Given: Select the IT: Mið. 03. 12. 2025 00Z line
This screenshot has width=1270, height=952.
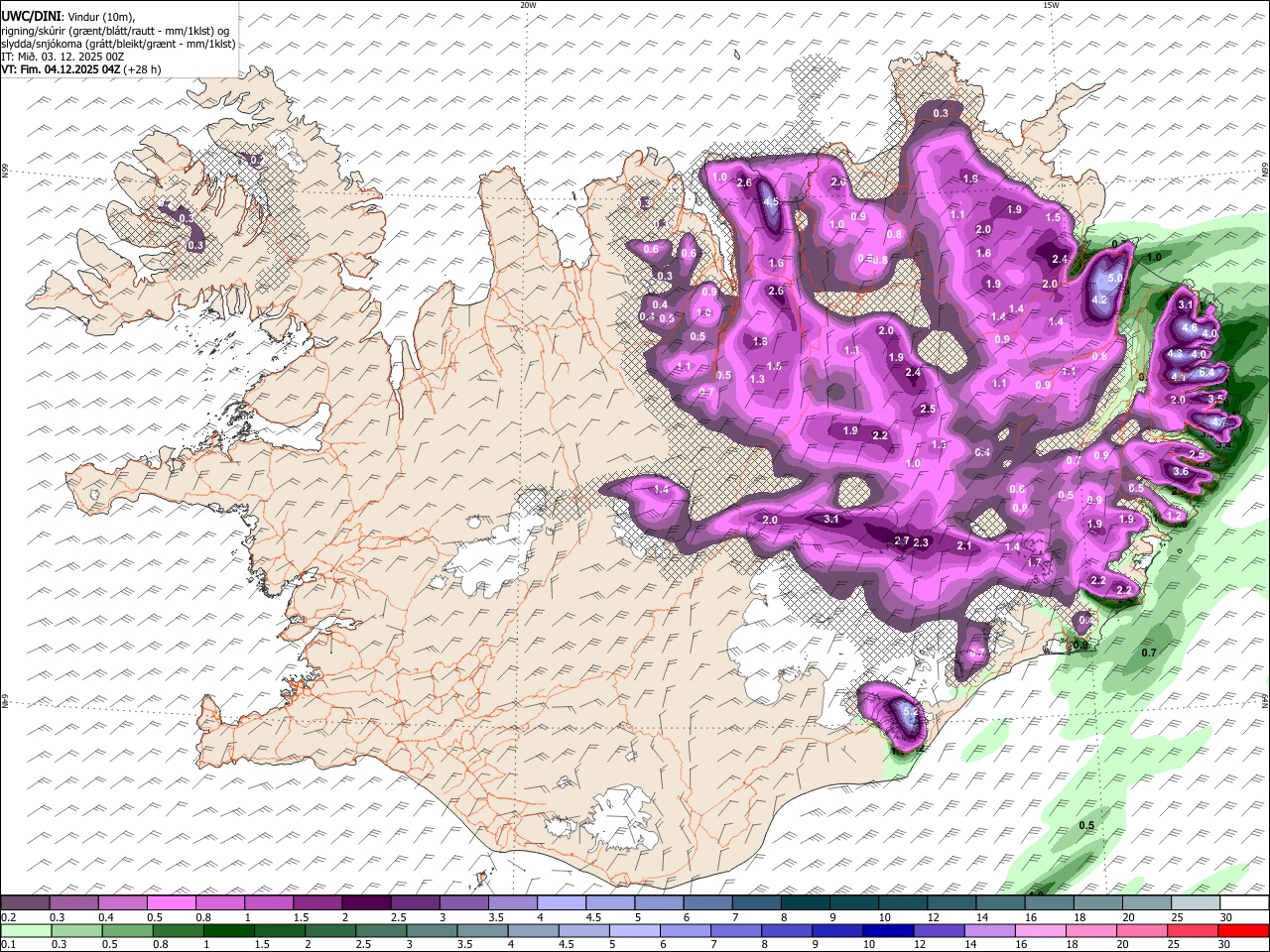Looking at the screenshot, I should [63, 57].
